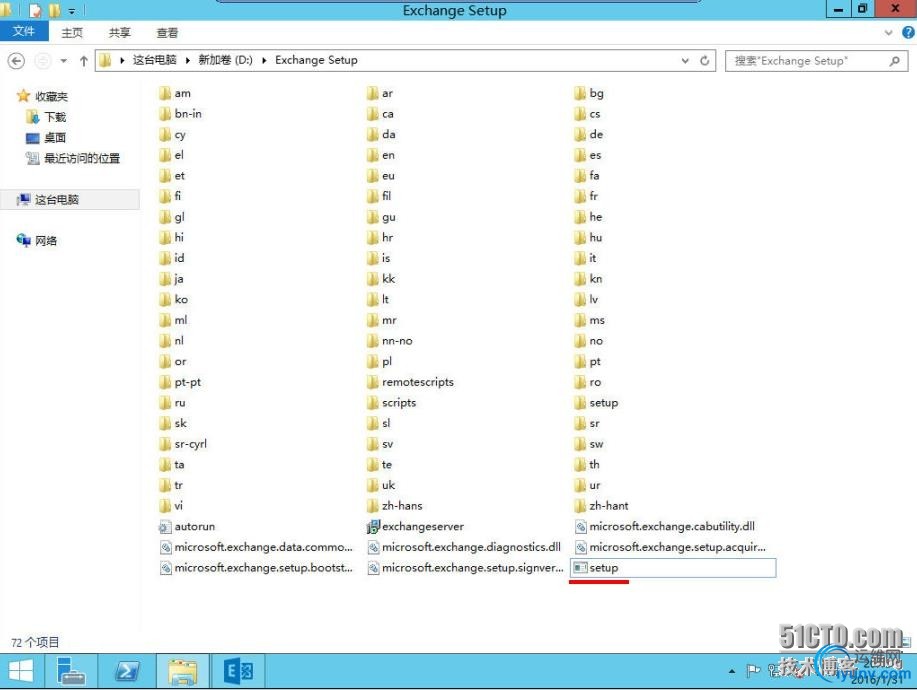
Task: Select the uk folder
Action: click(x=381, y=485)
